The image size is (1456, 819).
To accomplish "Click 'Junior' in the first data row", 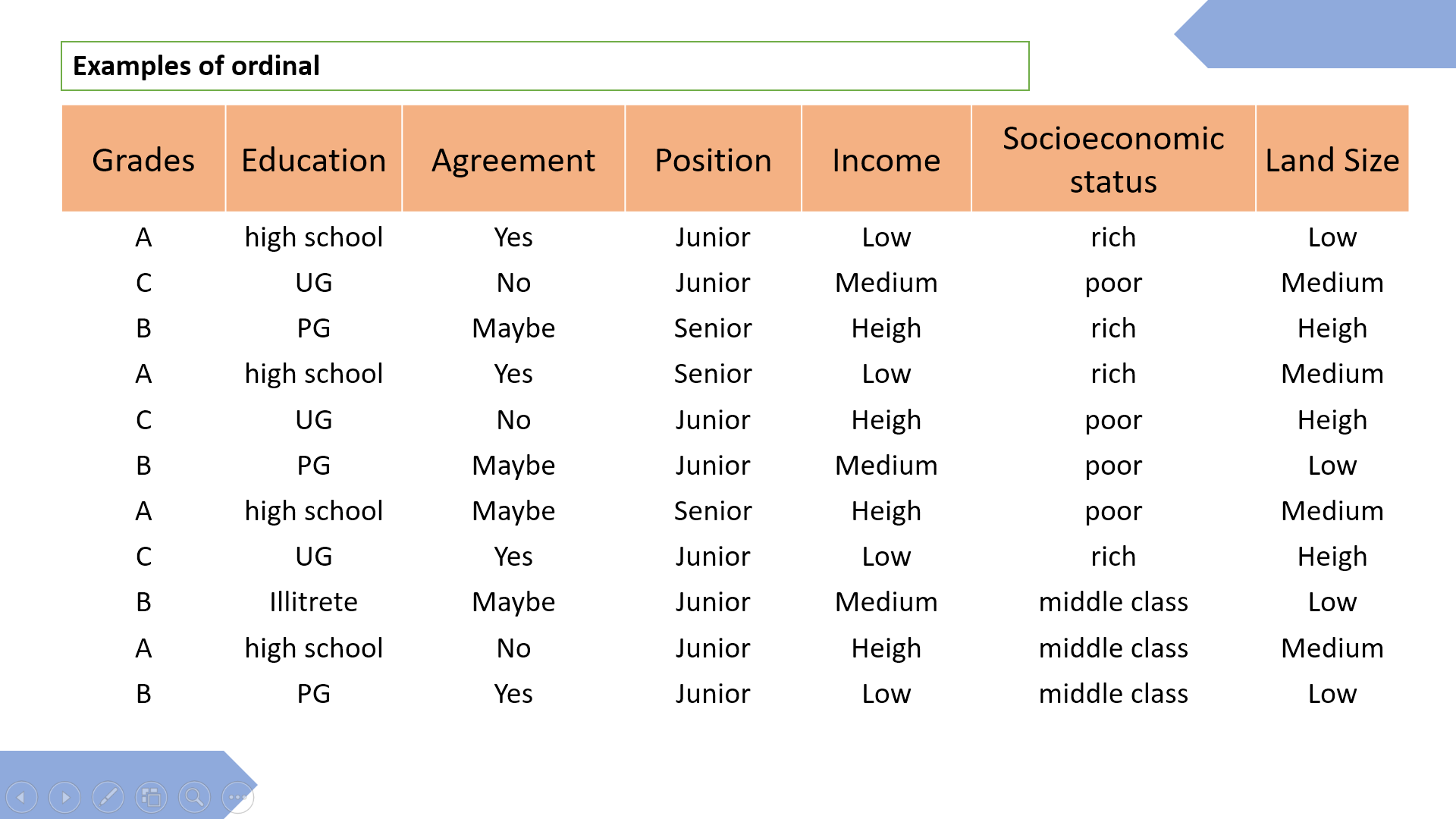I will (x=713, y=237).
